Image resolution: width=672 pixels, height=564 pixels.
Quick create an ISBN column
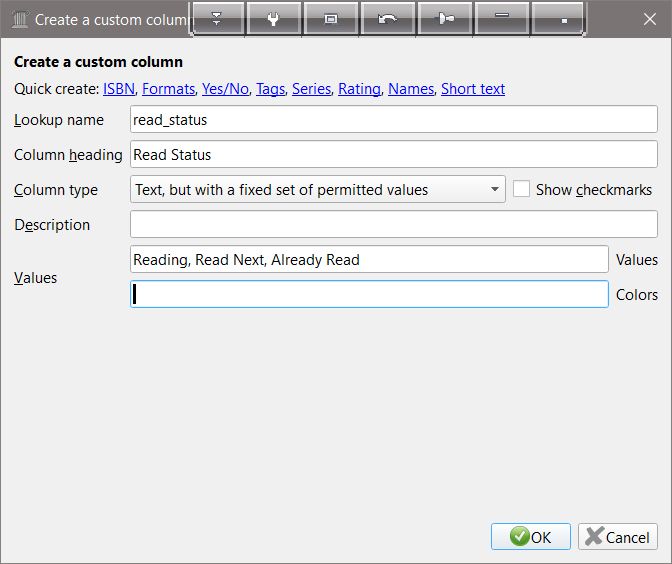point(119,89)
